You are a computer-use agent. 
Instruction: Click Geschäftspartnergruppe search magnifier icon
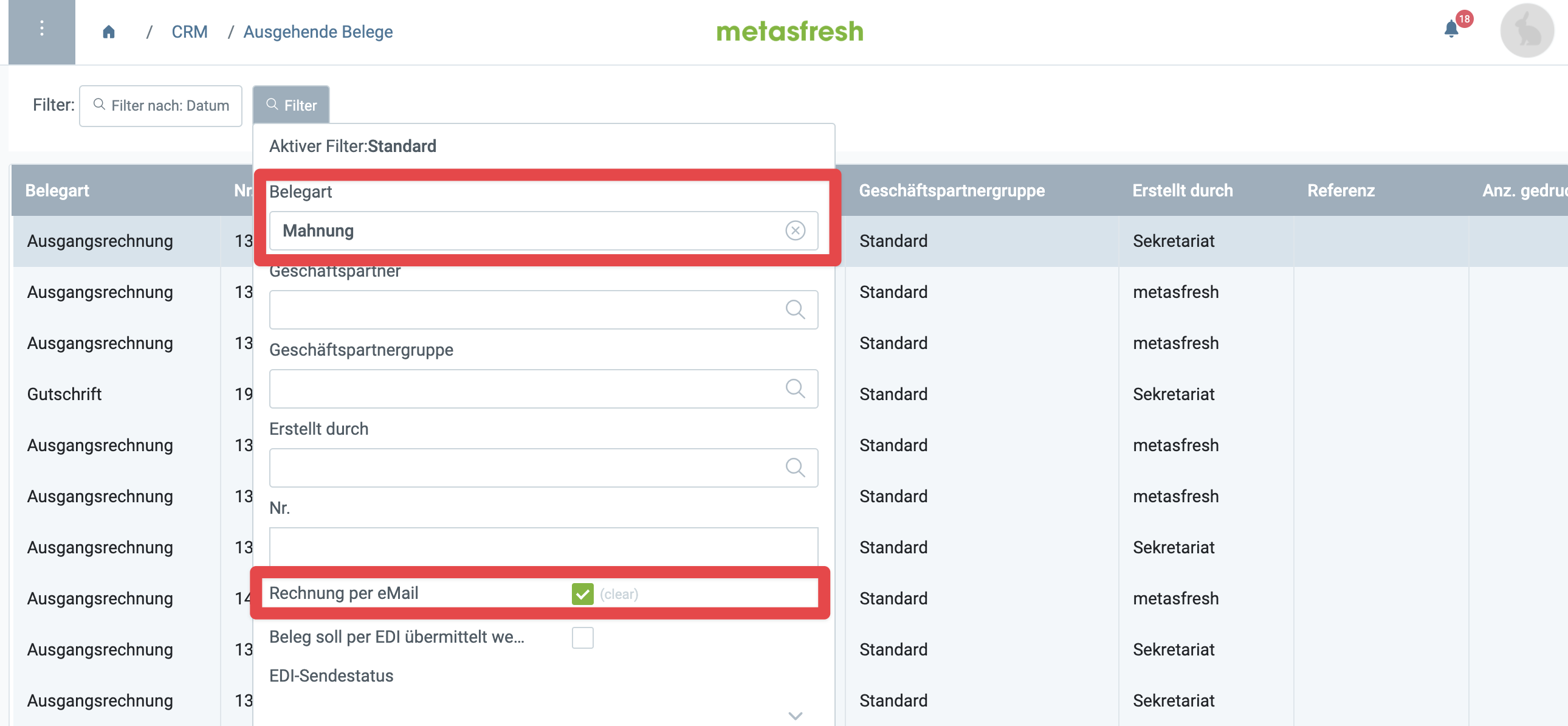tap(795, 389)
